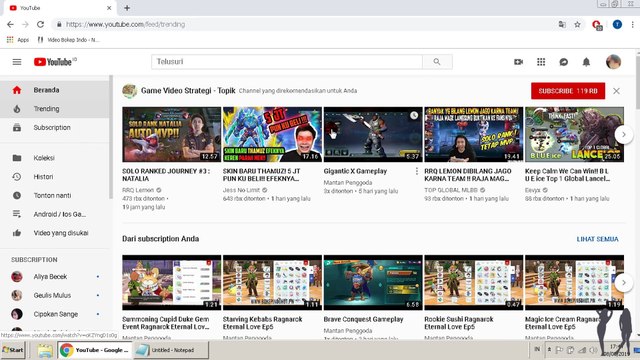The height and width of the screenshot is (360, 640).
Task: Click the YouTube browser tab
Action: pos(61,8)
